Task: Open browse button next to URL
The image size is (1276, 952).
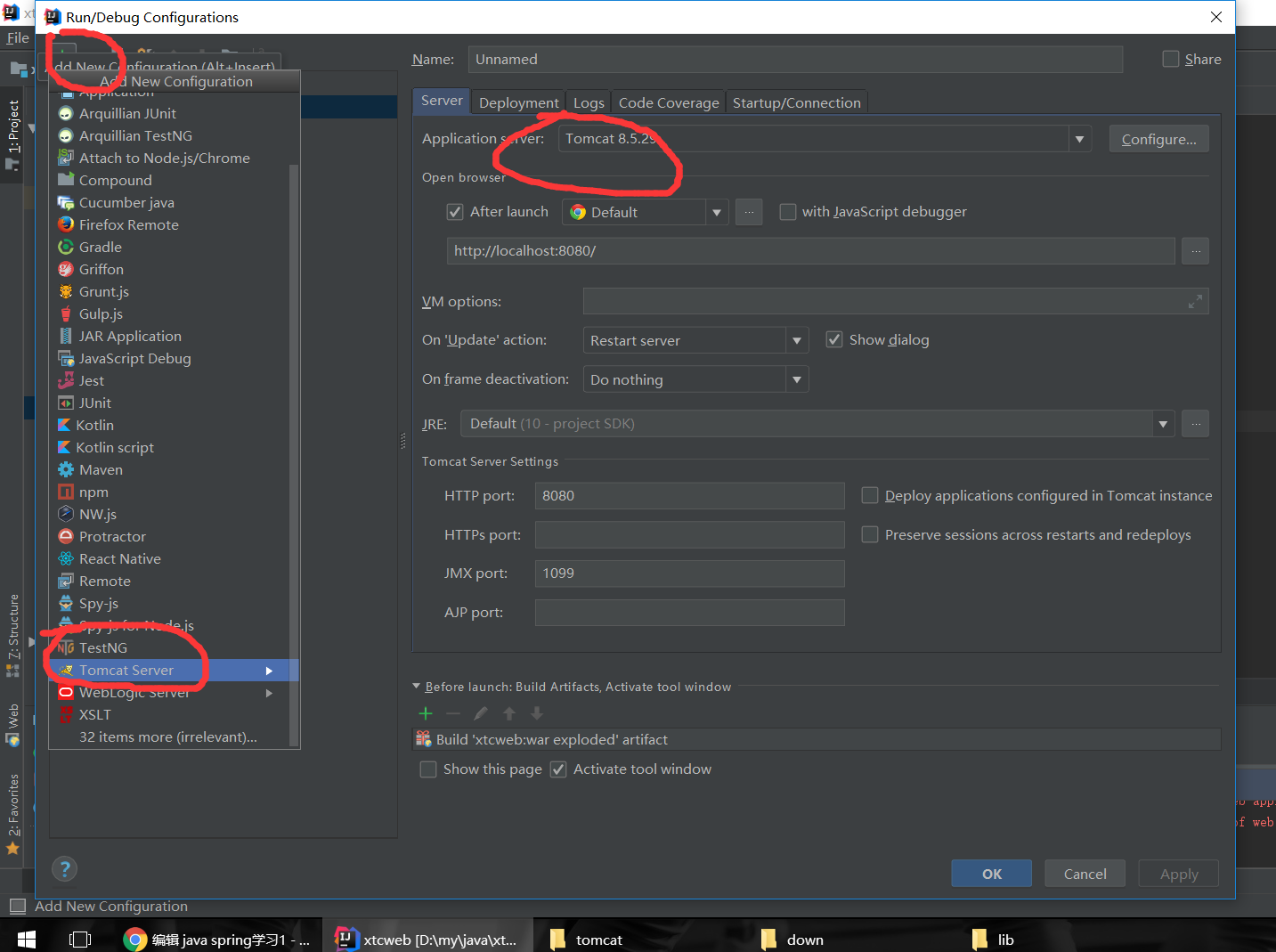Action: pyautogui.click(x=1195, y=251)
